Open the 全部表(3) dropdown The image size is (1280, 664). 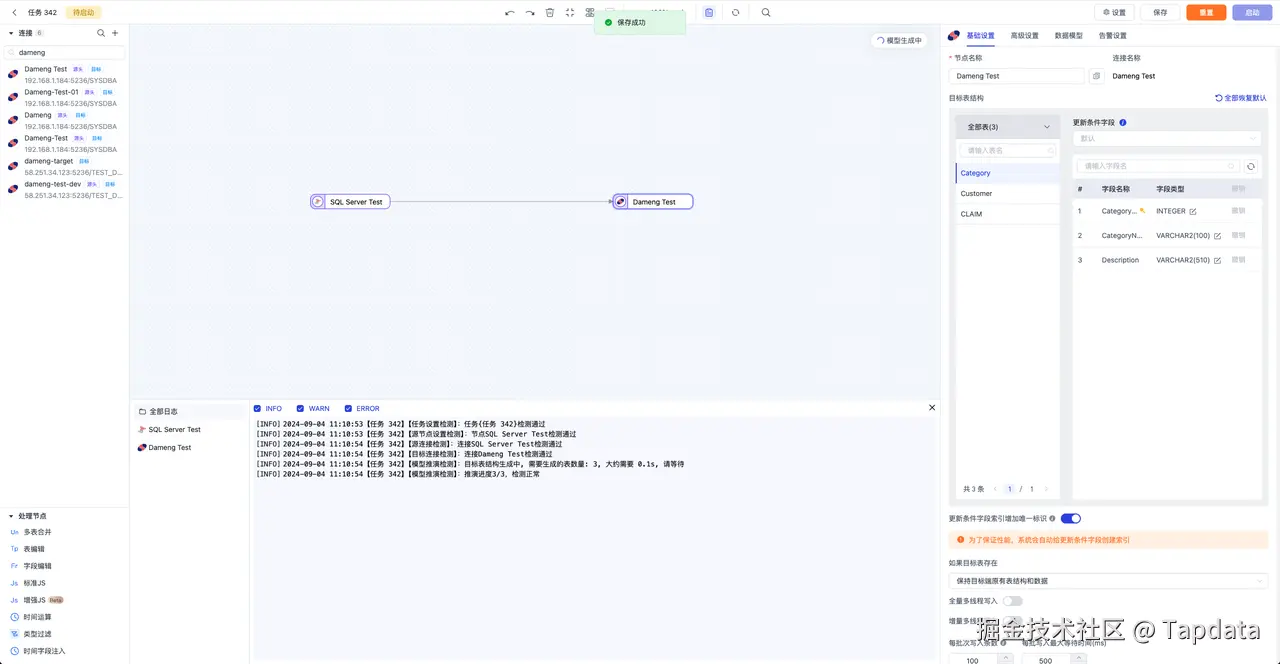1008,127
